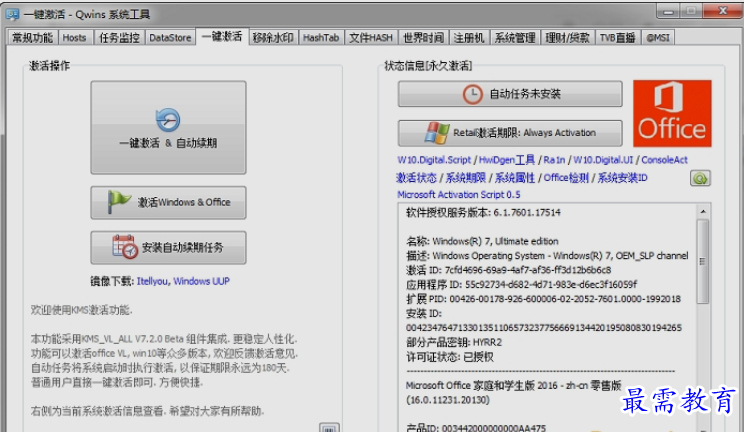Open the HwDgen工具 link
The height and width of the screenshot is (432, 744).
(x=507, y=160)
